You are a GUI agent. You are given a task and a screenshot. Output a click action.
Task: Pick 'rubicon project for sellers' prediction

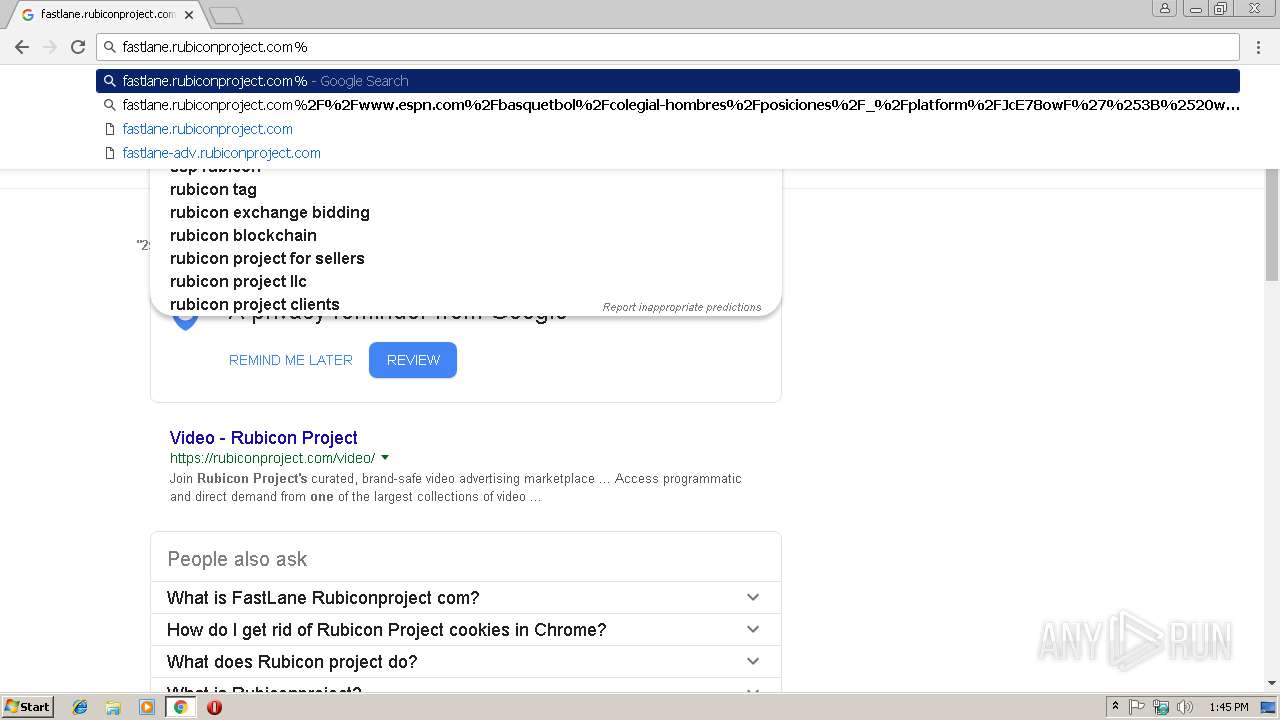pyautogui.click(x=267, y=258)
